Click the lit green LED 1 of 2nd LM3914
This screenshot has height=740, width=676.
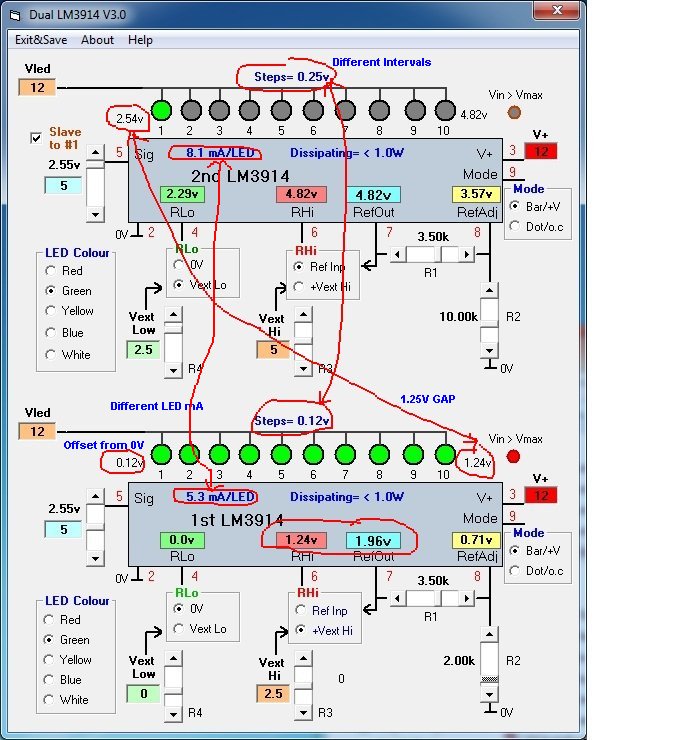point(161,110)
